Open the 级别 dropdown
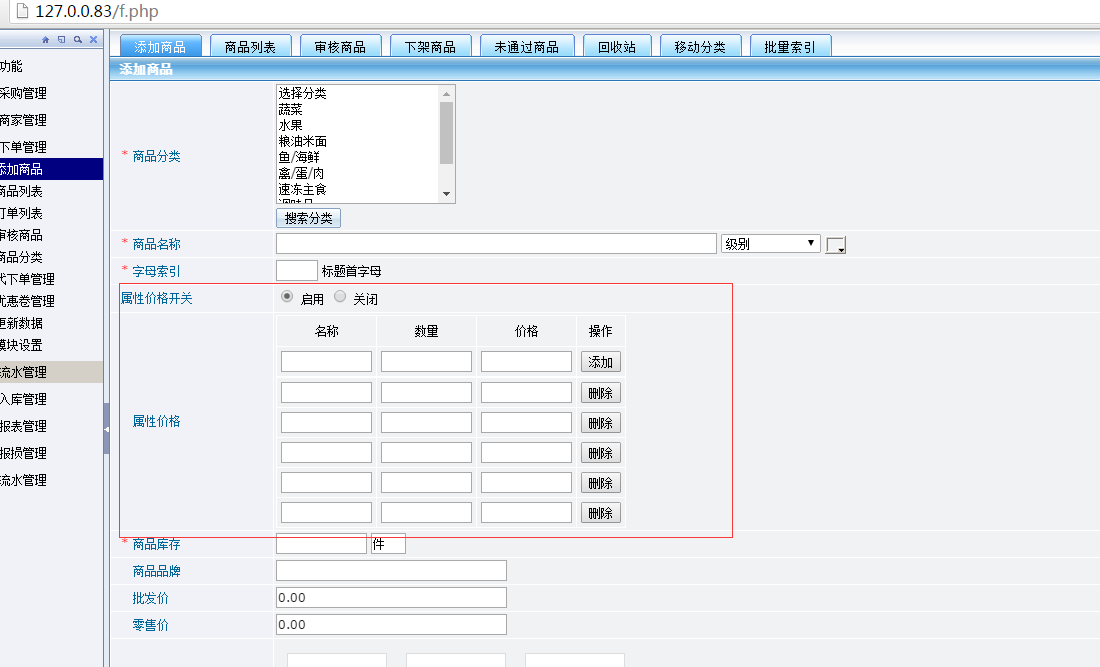The image size is (1100, 667). pos(770,243)
